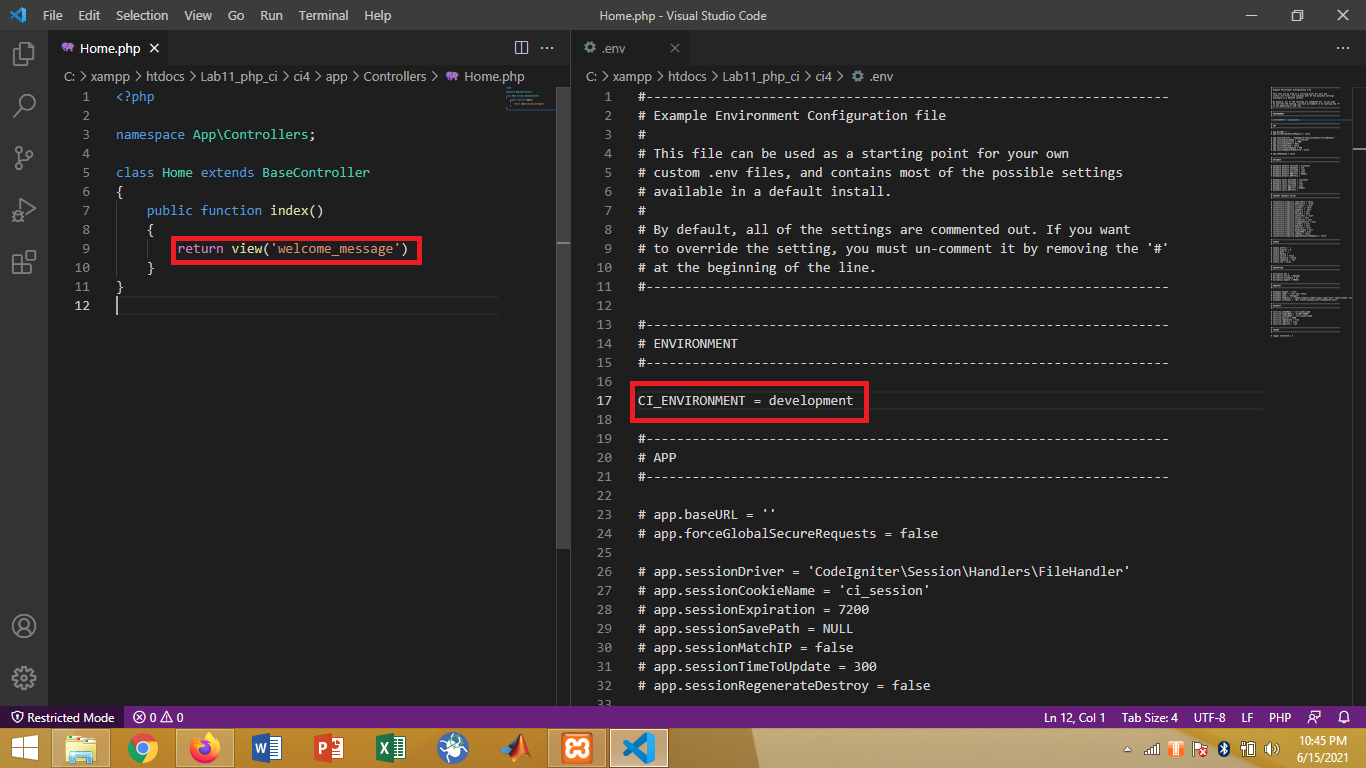This screenshot has width=1366, height=768.
Task: Open notifications via the bell icon
Action: point(1345,717)
